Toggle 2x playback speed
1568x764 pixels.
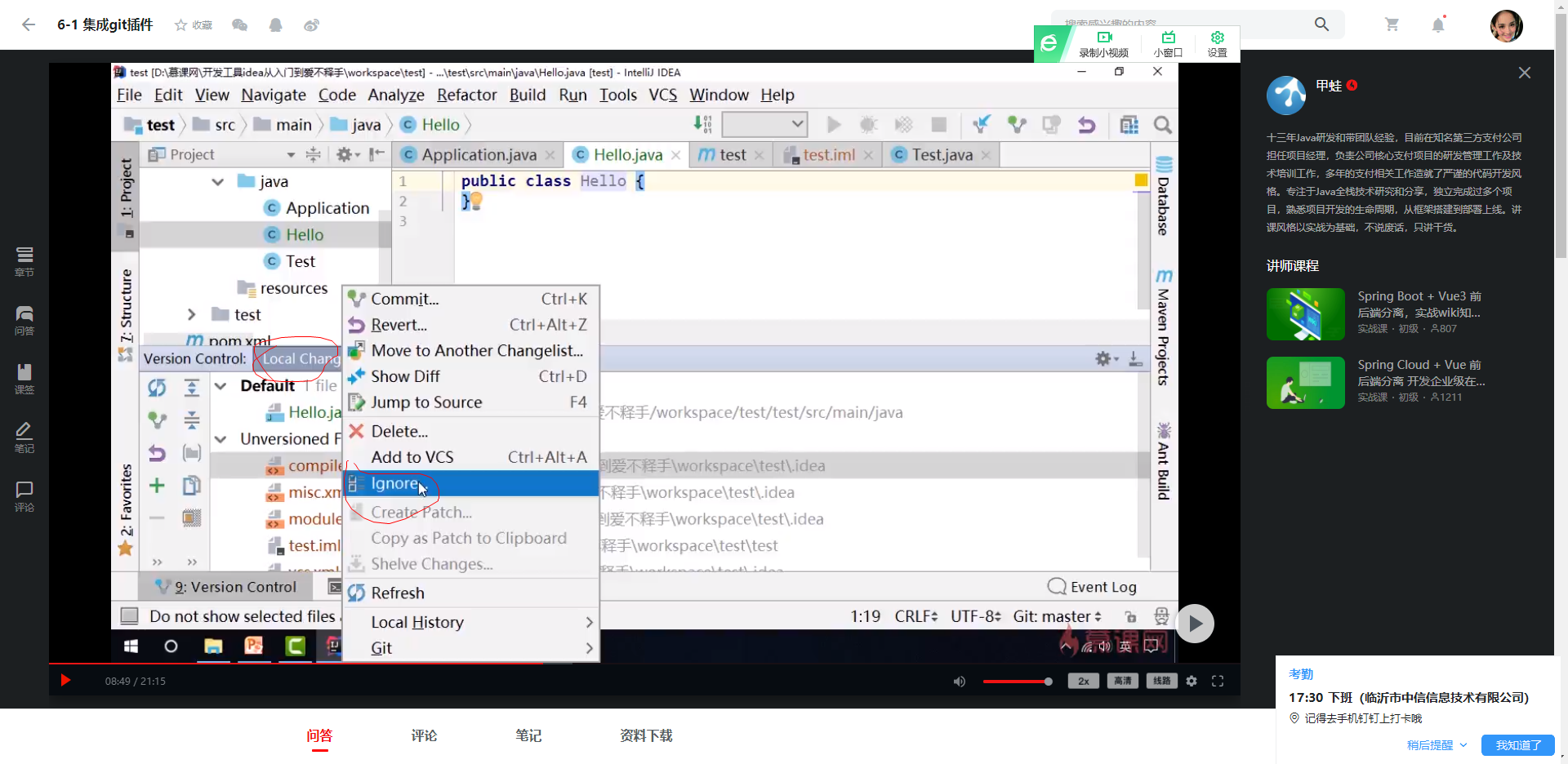click(1084, 681)
